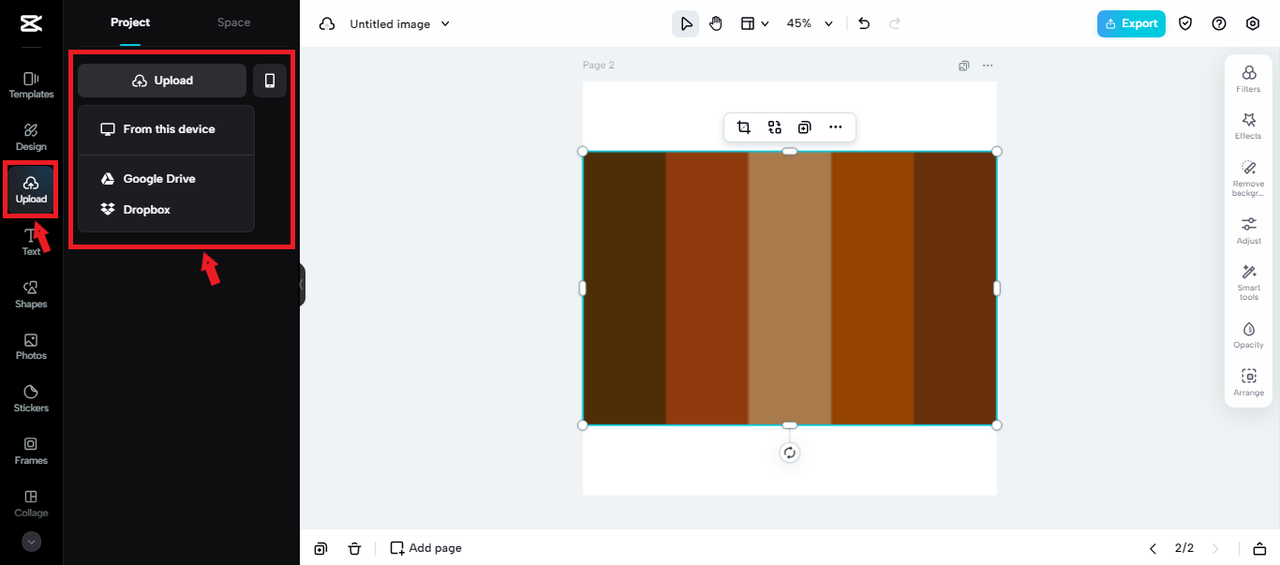The height and width of the screenshot is (565, 1280).
Task: Click the upload from phone icon
Action: pos(270,80)
